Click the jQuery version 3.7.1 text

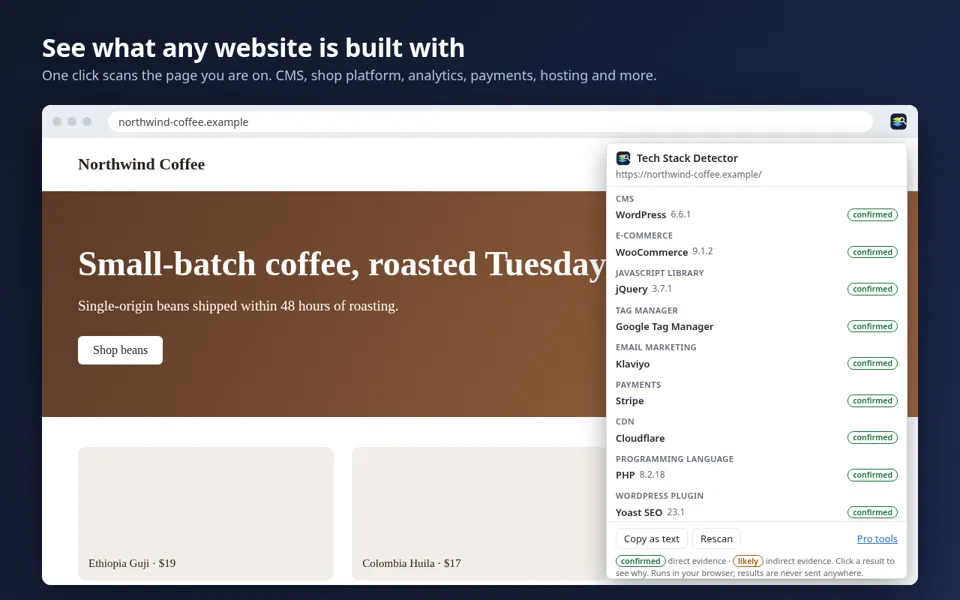662,288
